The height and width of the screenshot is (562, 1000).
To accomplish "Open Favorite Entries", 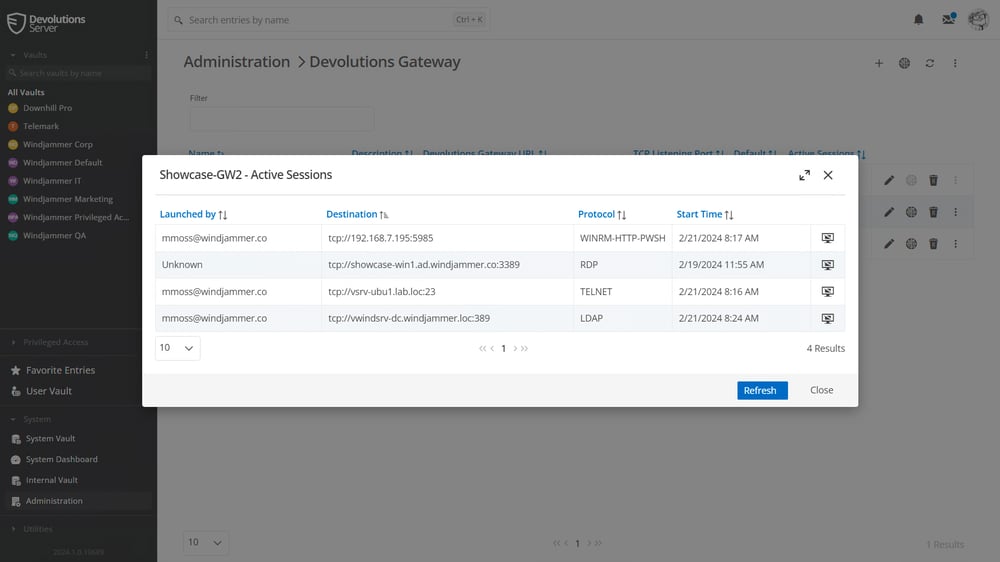I will point(60,370).
